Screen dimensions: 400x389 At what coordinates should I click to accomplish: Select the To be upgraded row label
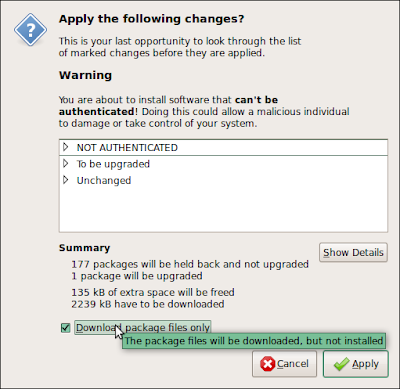113,164
